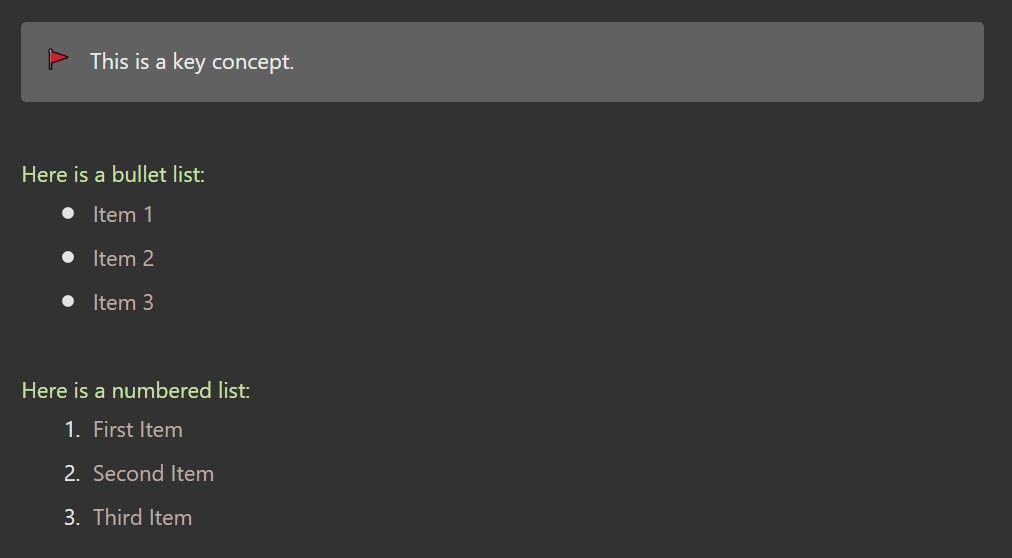
Task: Click the word 'bullet' in the heading
Action: tap(130, 174)
